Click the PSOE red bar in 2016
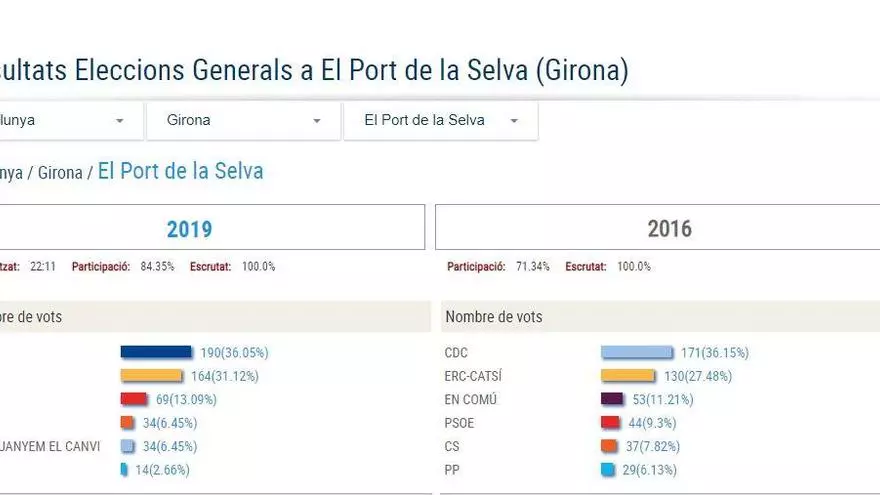 (x=610, y=423)
